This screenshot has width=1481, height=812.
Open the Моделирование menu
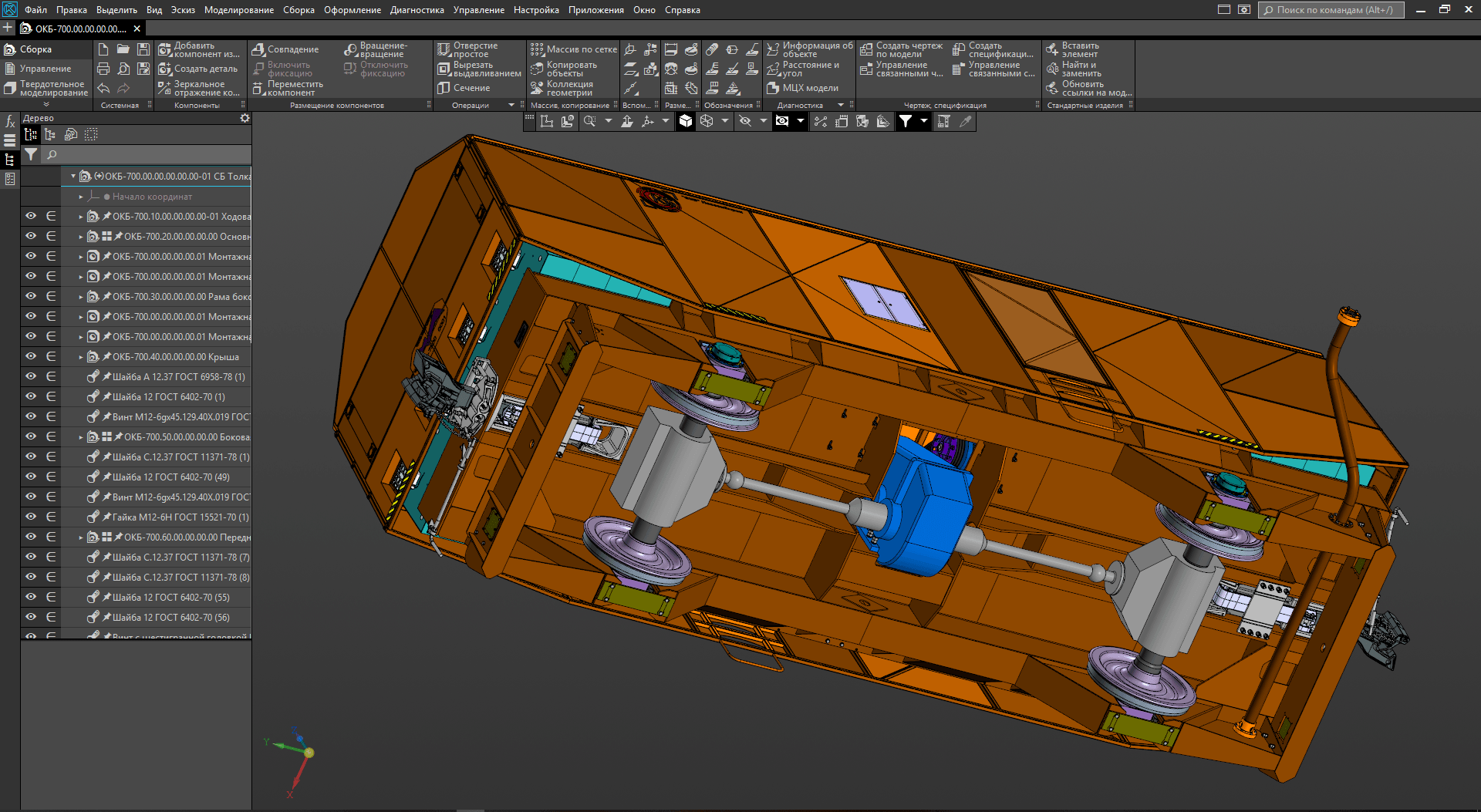pyautogui.click(x=238, y=10)
